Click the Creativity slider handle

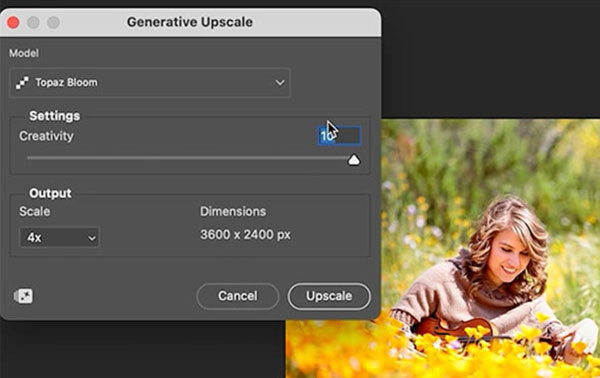tap(354, 159)
